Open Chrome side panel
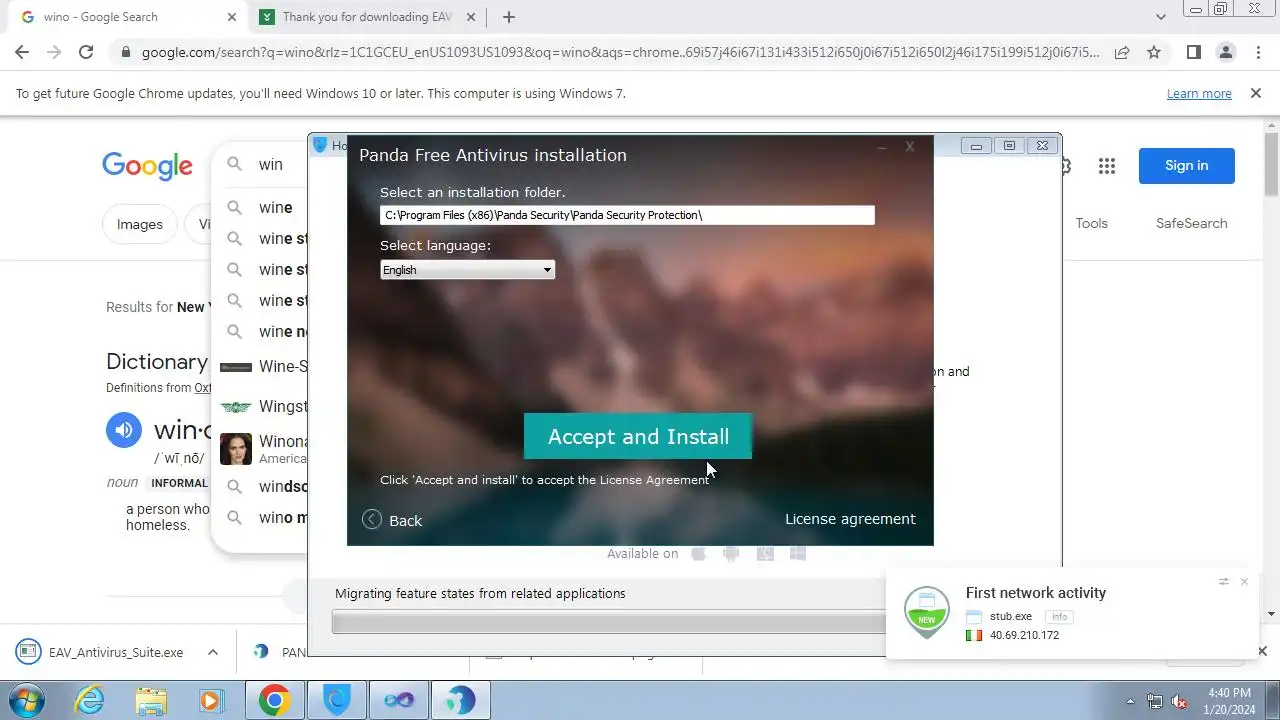Image resolution: width=1280 pixels, height=720 pixels. pyautogui.click(x=1193, y=52)
